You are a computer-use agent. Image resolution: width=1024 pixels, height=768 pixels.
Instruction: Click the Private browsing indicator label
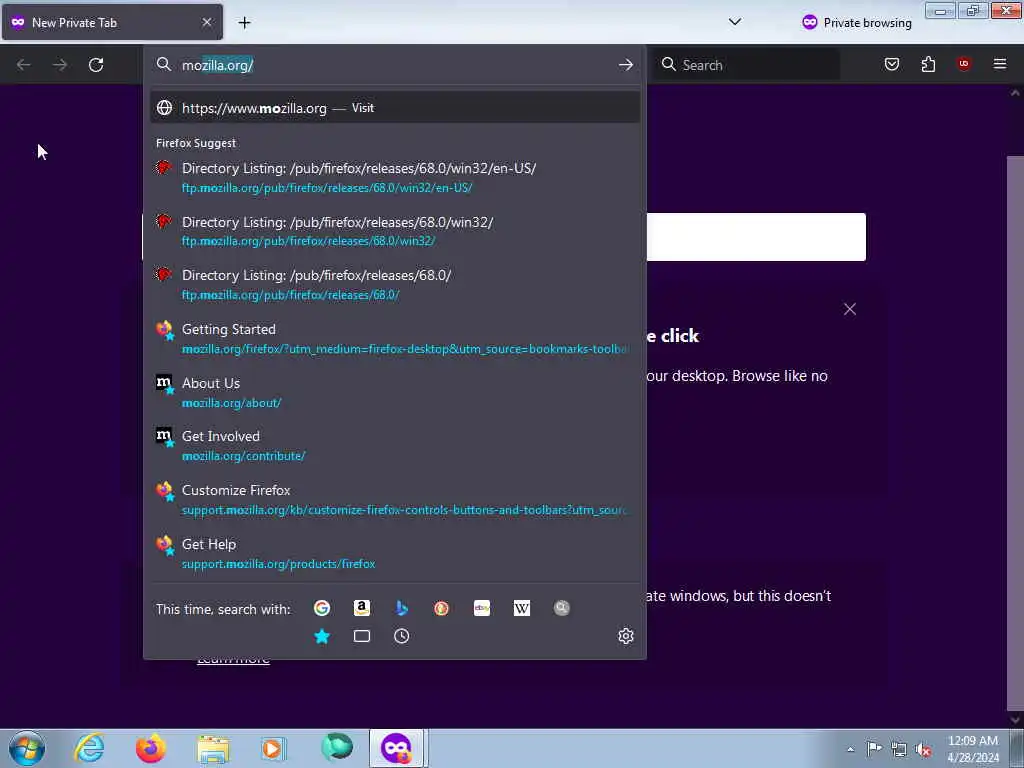click(x=857, y=23)
